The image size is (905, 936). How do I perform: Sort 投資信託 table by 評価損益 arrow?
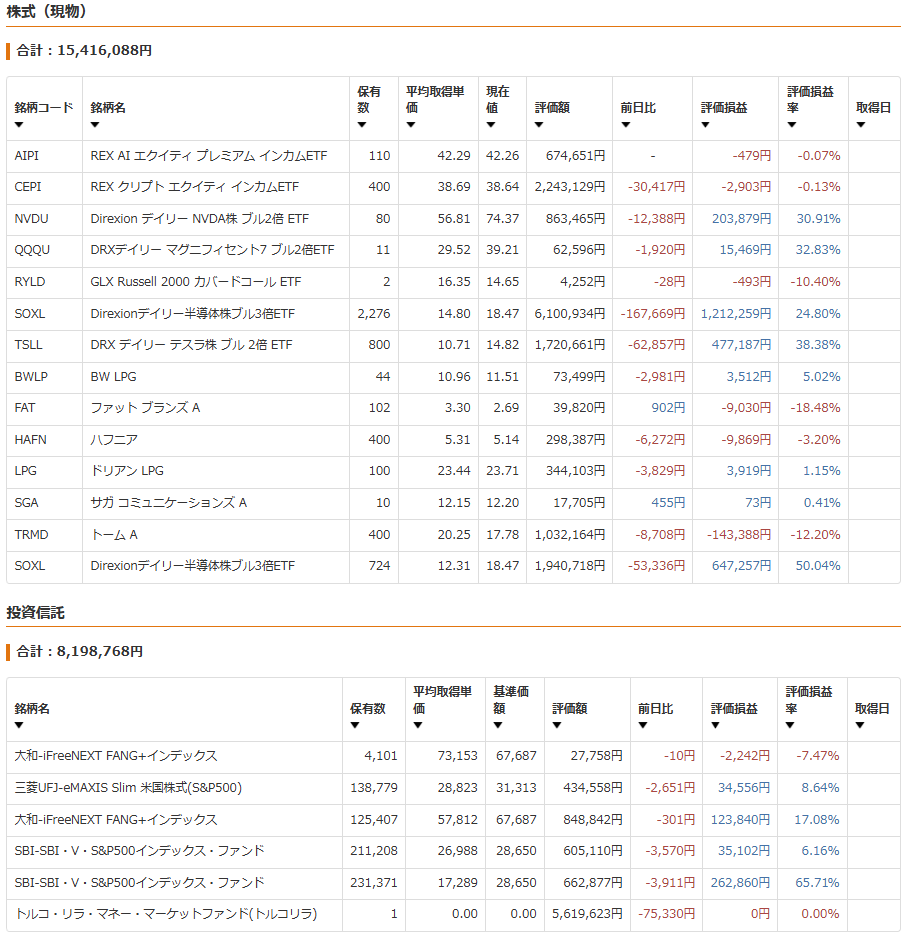click(x=715, y=725)
